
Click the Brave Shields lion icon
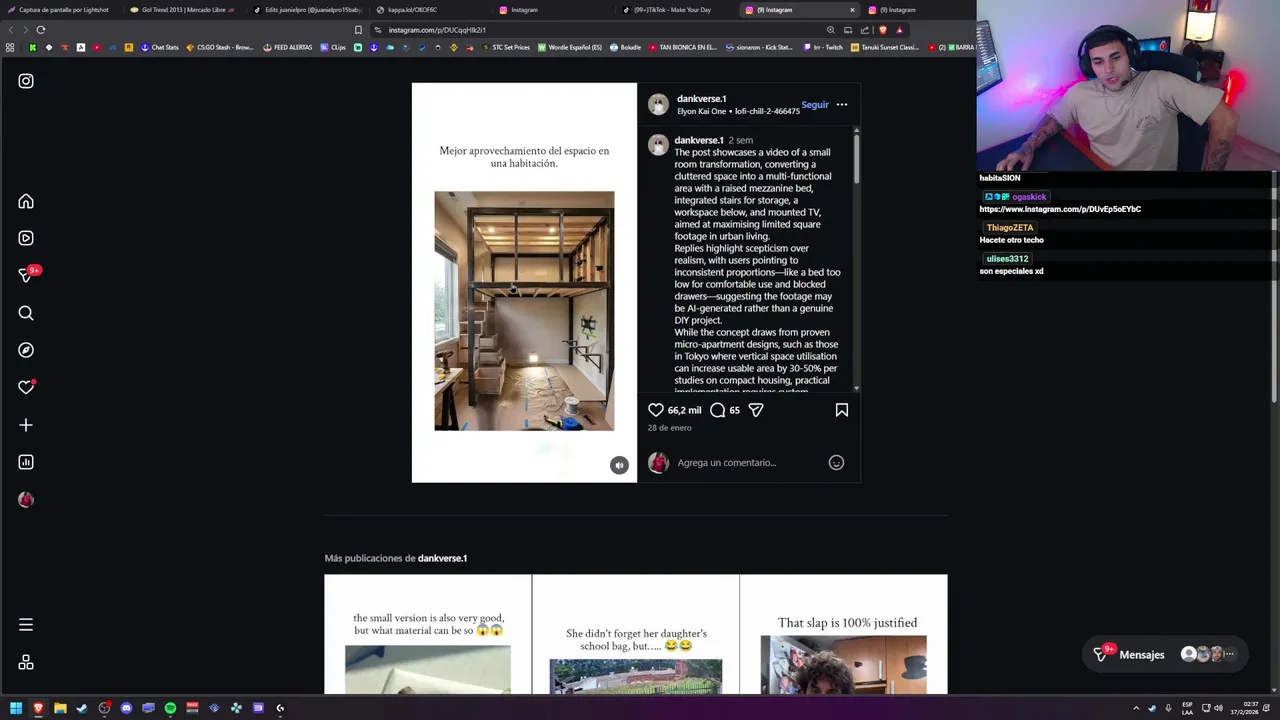[x=883, y=30]
